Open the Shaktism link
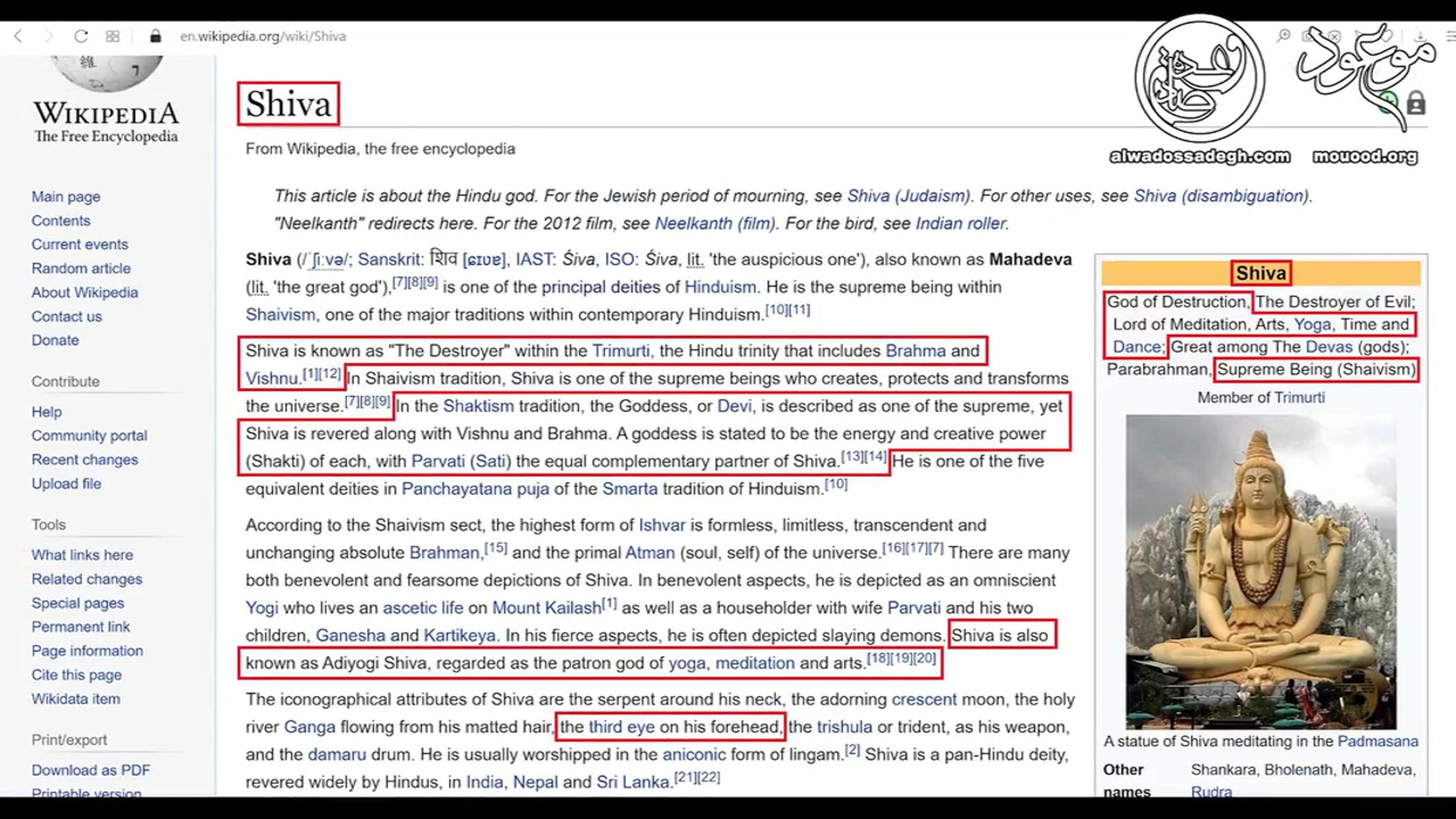Screen dimensions: 1456x819 coord(479,406)
